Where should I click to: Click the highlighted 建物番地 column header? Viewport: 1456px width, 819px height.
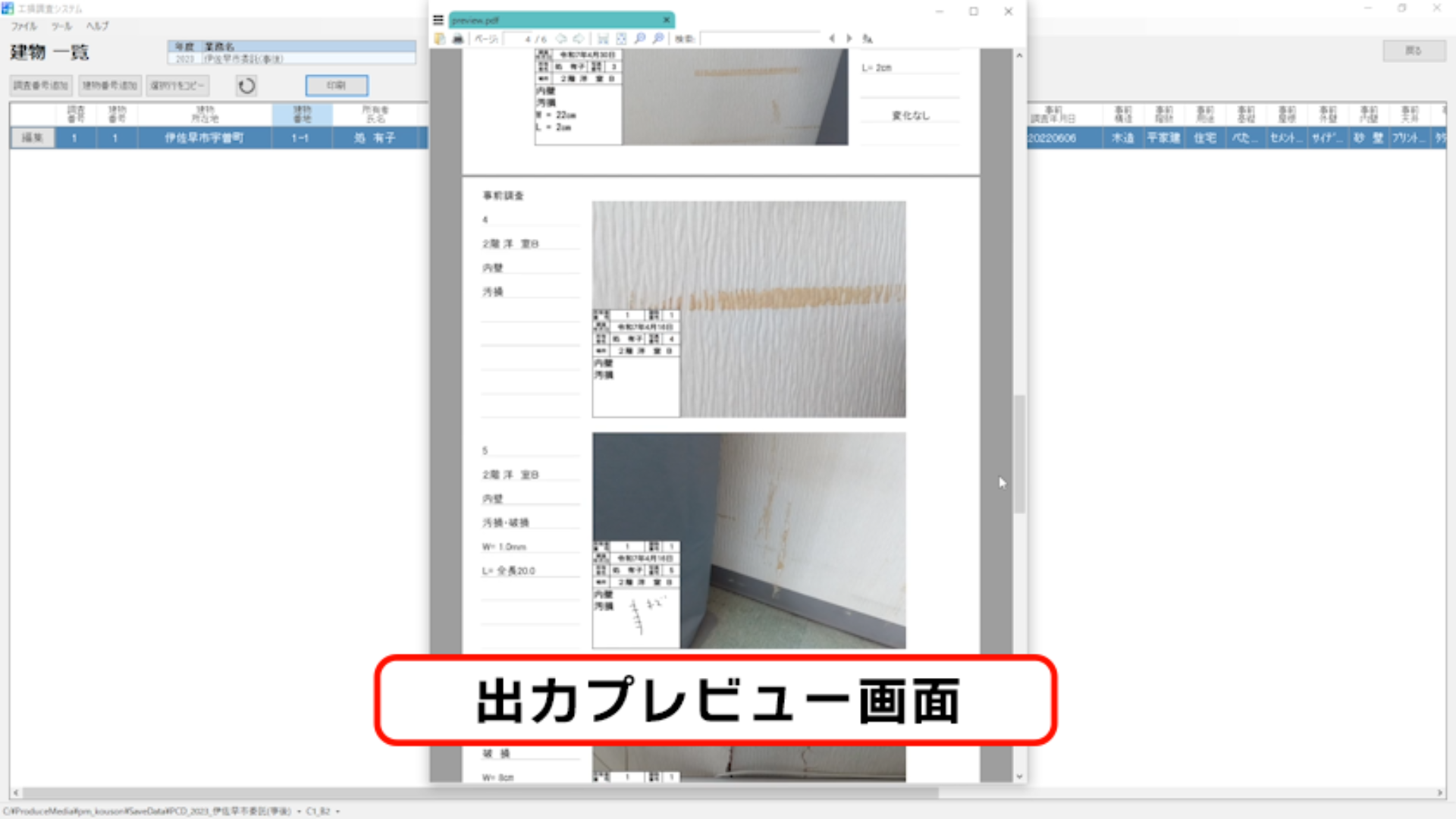click(301, 115)
